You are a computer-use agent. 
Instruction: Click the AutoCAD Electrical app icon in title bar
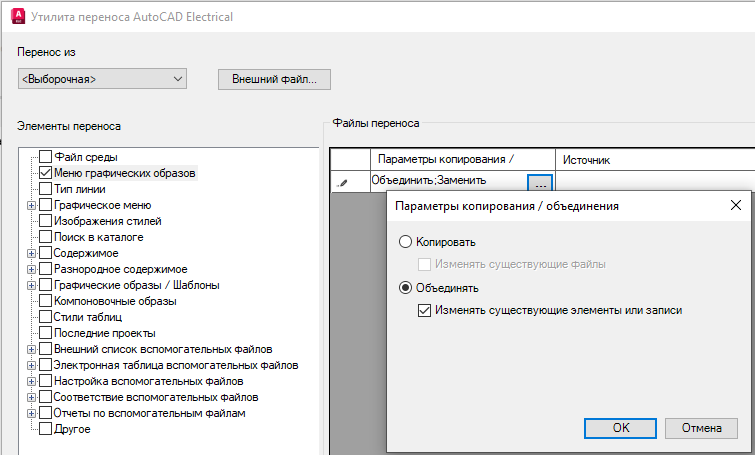pos(18,16)
